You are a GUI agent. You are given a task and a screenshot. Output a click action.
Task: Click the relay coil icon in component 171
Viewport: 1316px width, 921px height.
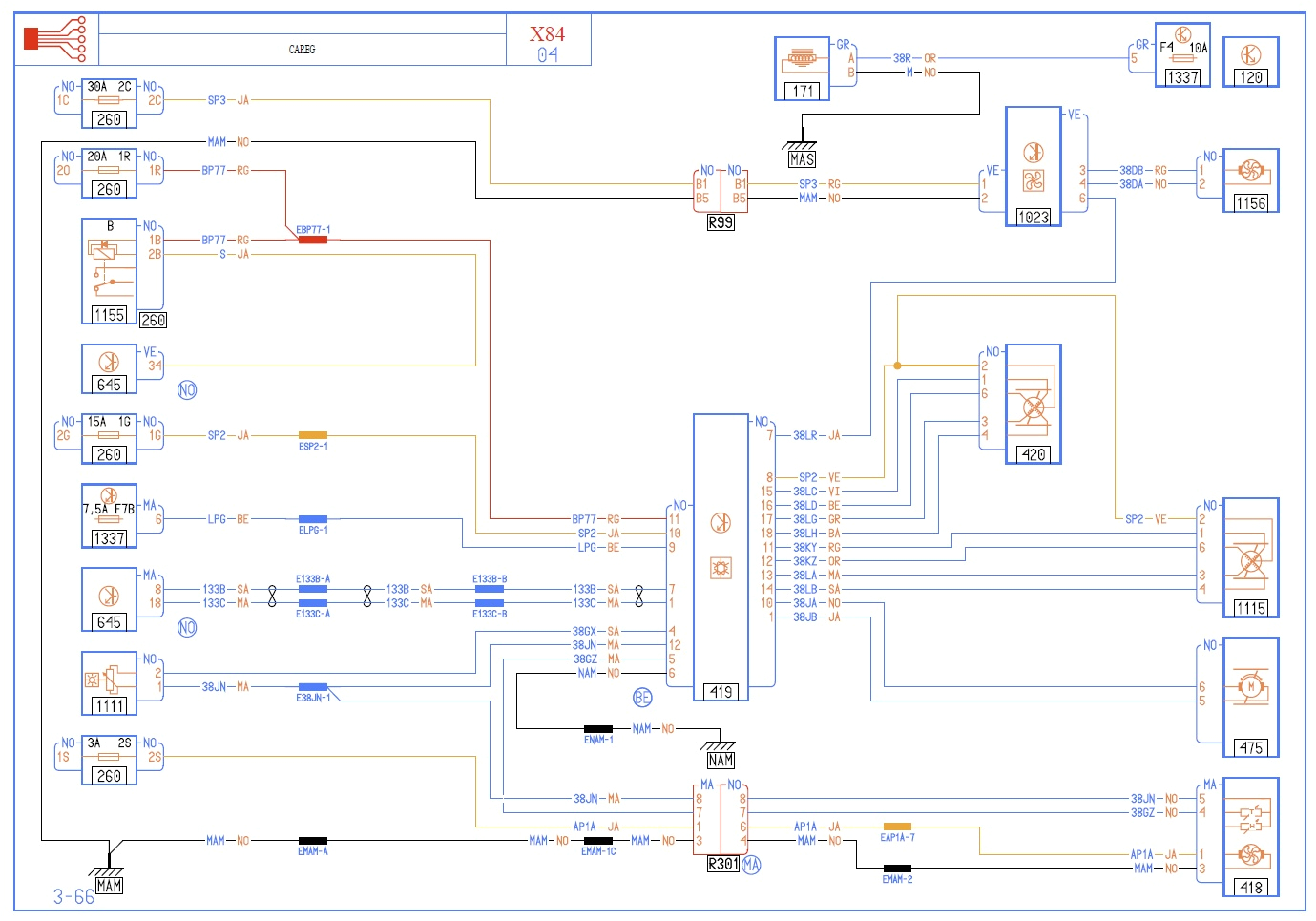pos(801,59)
